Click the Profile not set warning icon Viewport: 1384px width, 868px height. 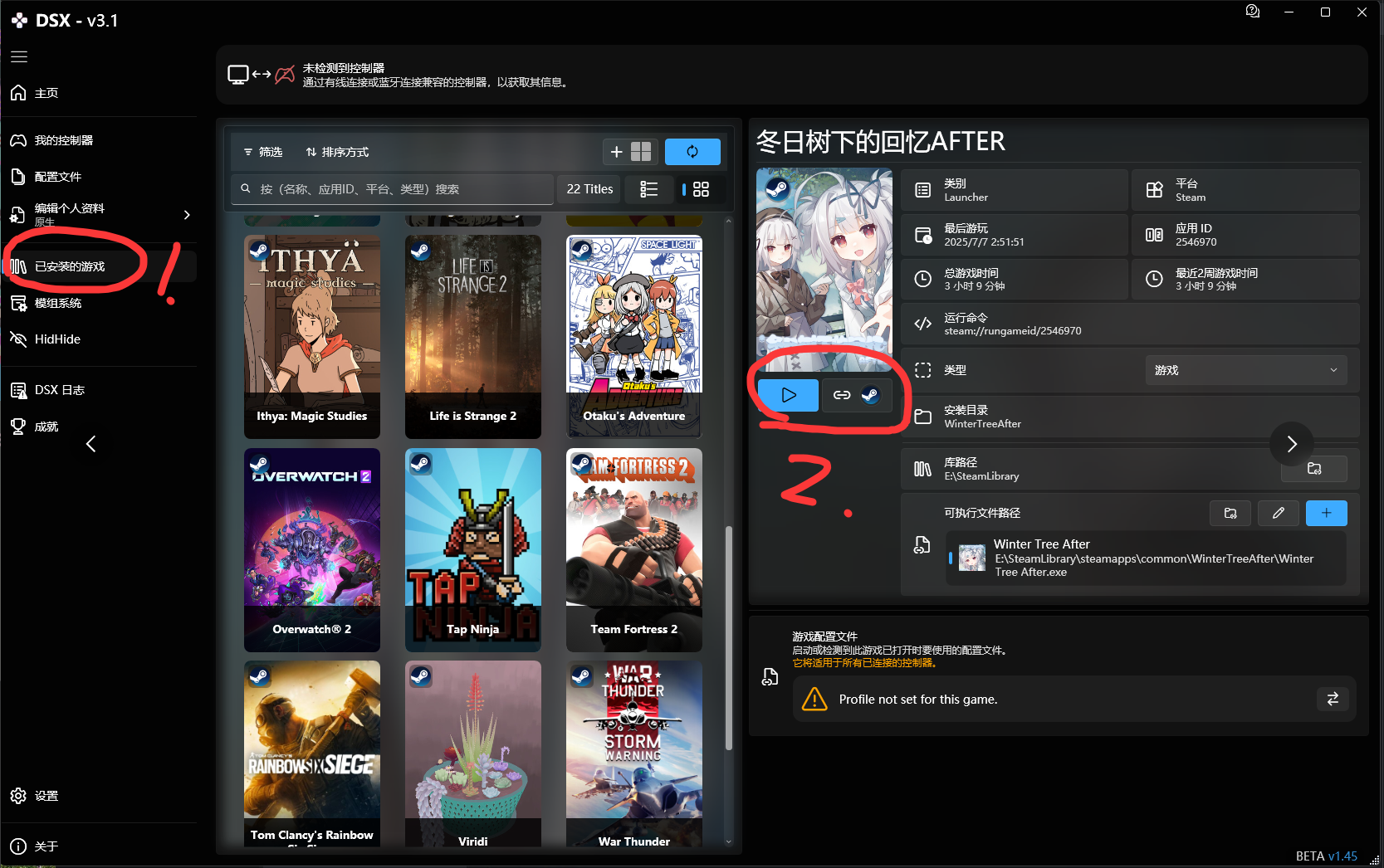(x=814, y=699)
